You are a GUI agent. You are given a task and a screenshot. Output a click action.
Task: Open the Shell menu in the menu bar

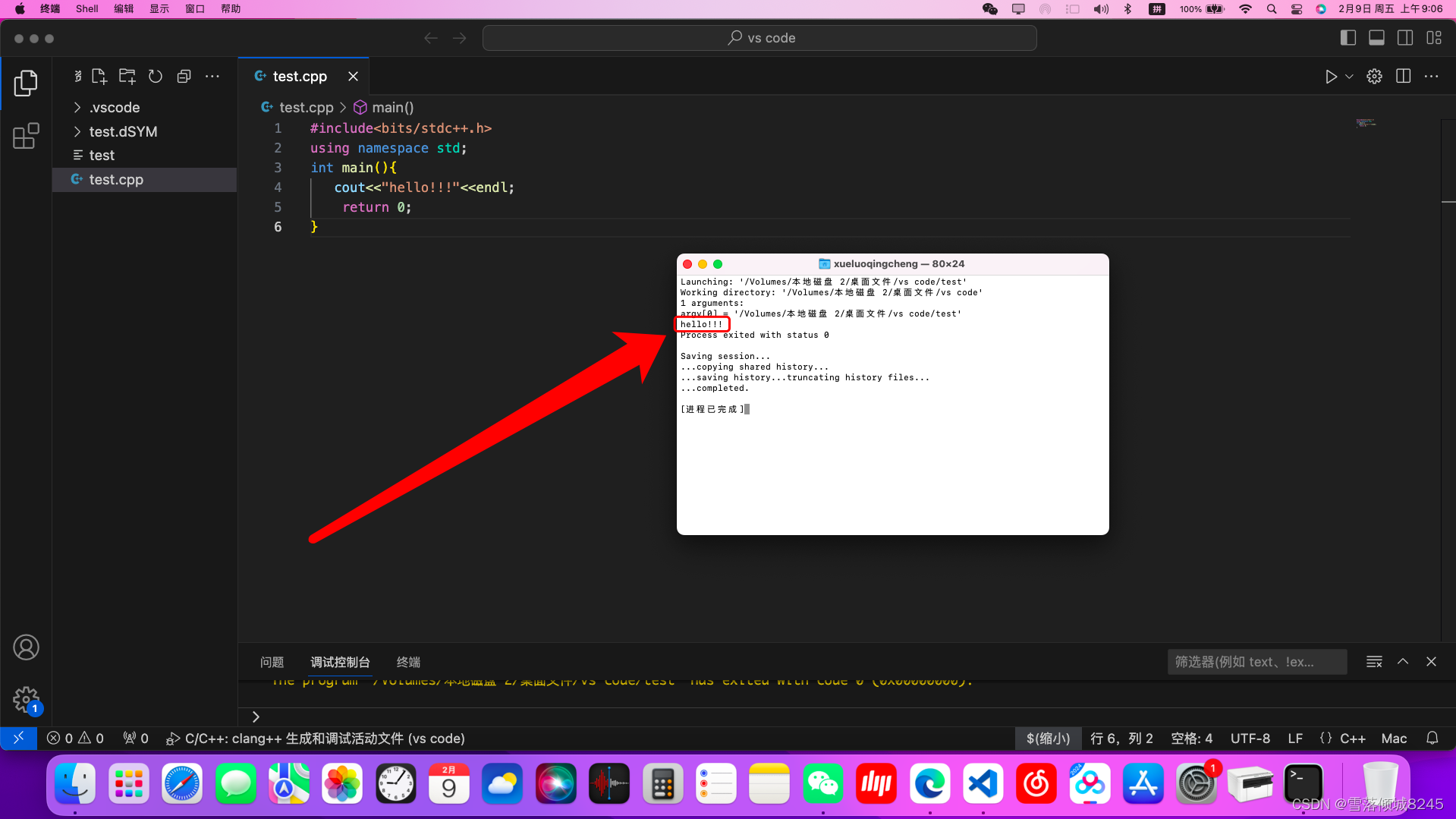[86, 8]
